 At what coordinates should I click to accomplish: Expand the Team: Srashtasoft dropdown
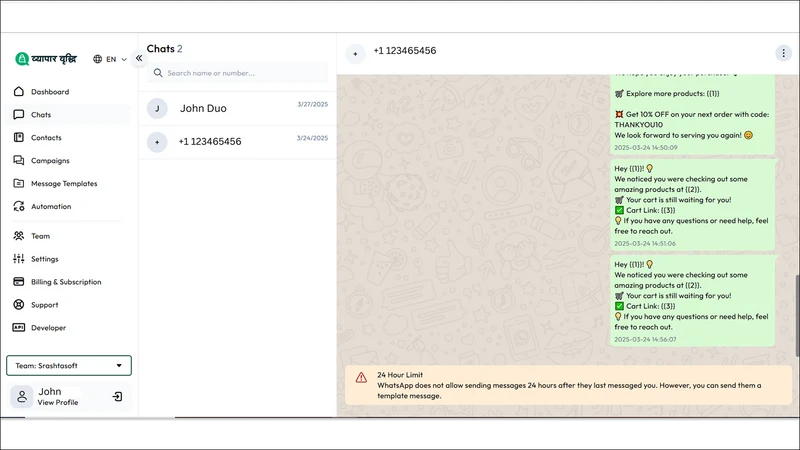click(69, 365)
